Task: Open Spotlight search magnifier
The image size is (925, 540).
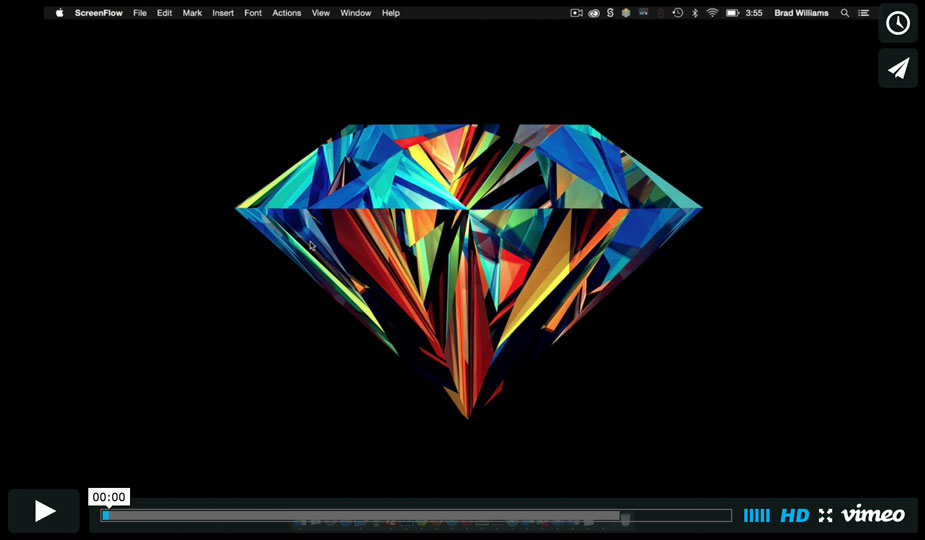Action: [845, 13]
